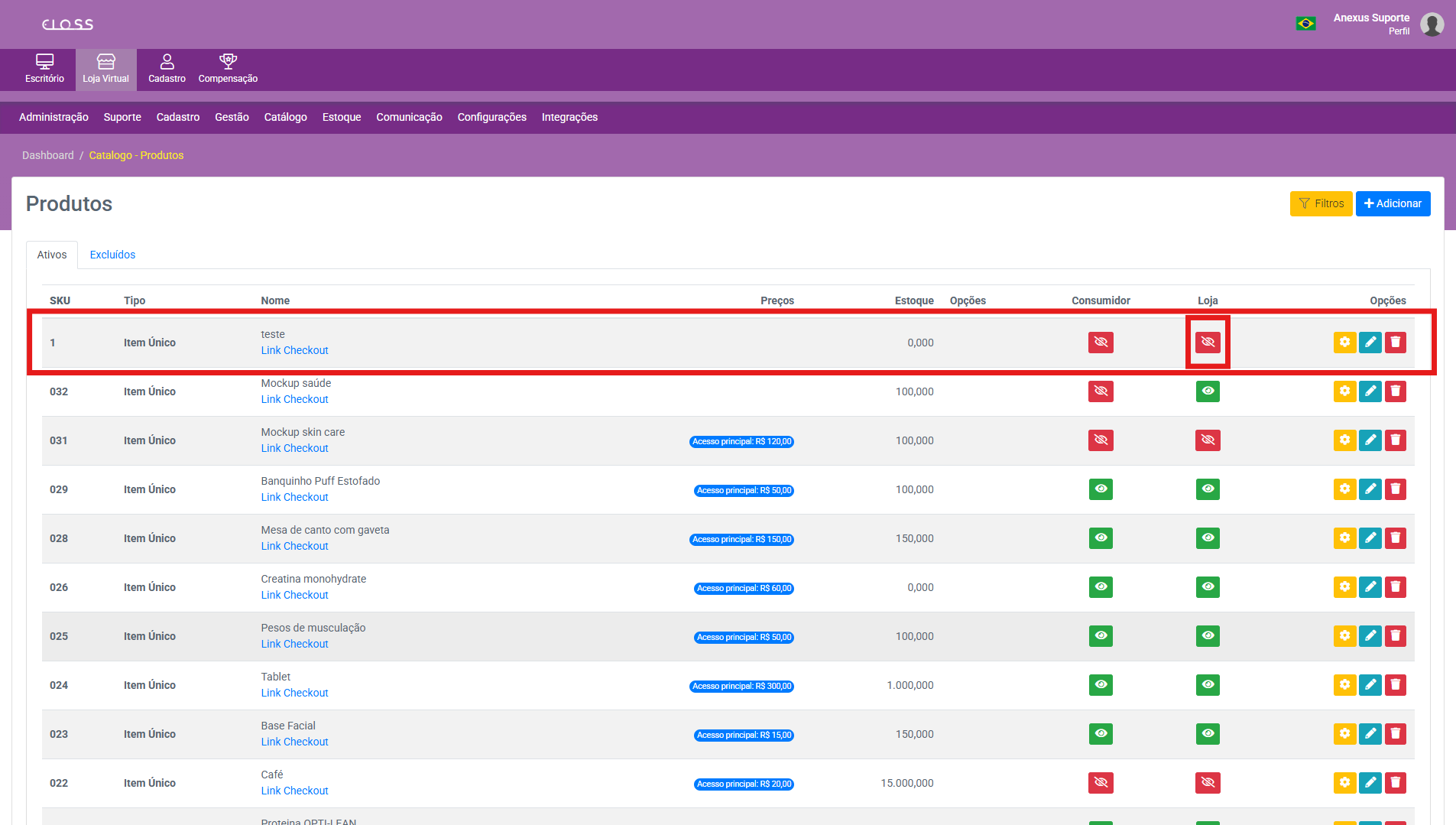Toggle Loja visibility for product teste
This screenshot has width=1456, height=825.
(x=1208, y=343)
